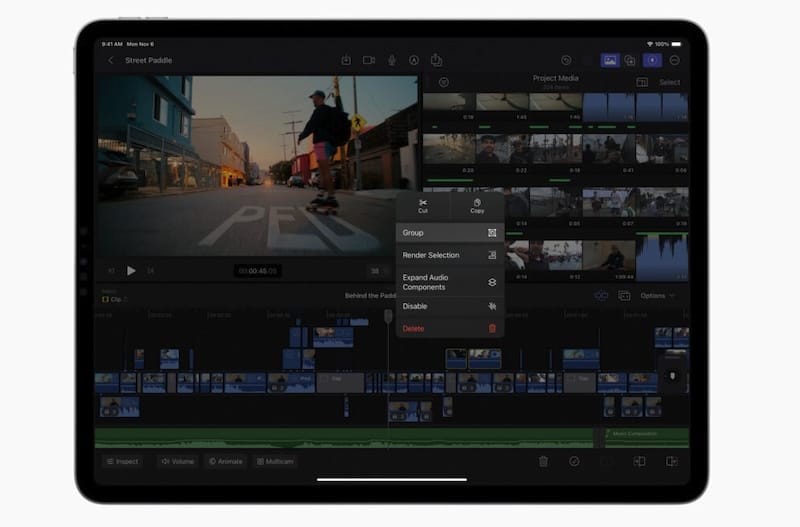
Task: Select the 0:41 clip thumbnail in media browser
Action: tap(609, 150)
